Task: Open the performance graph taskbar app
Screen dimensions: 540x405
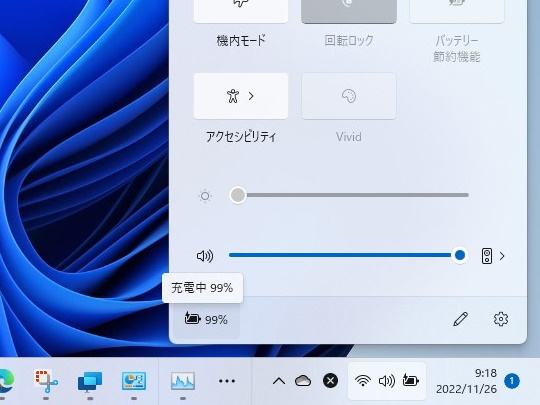Action: (183, 381)
